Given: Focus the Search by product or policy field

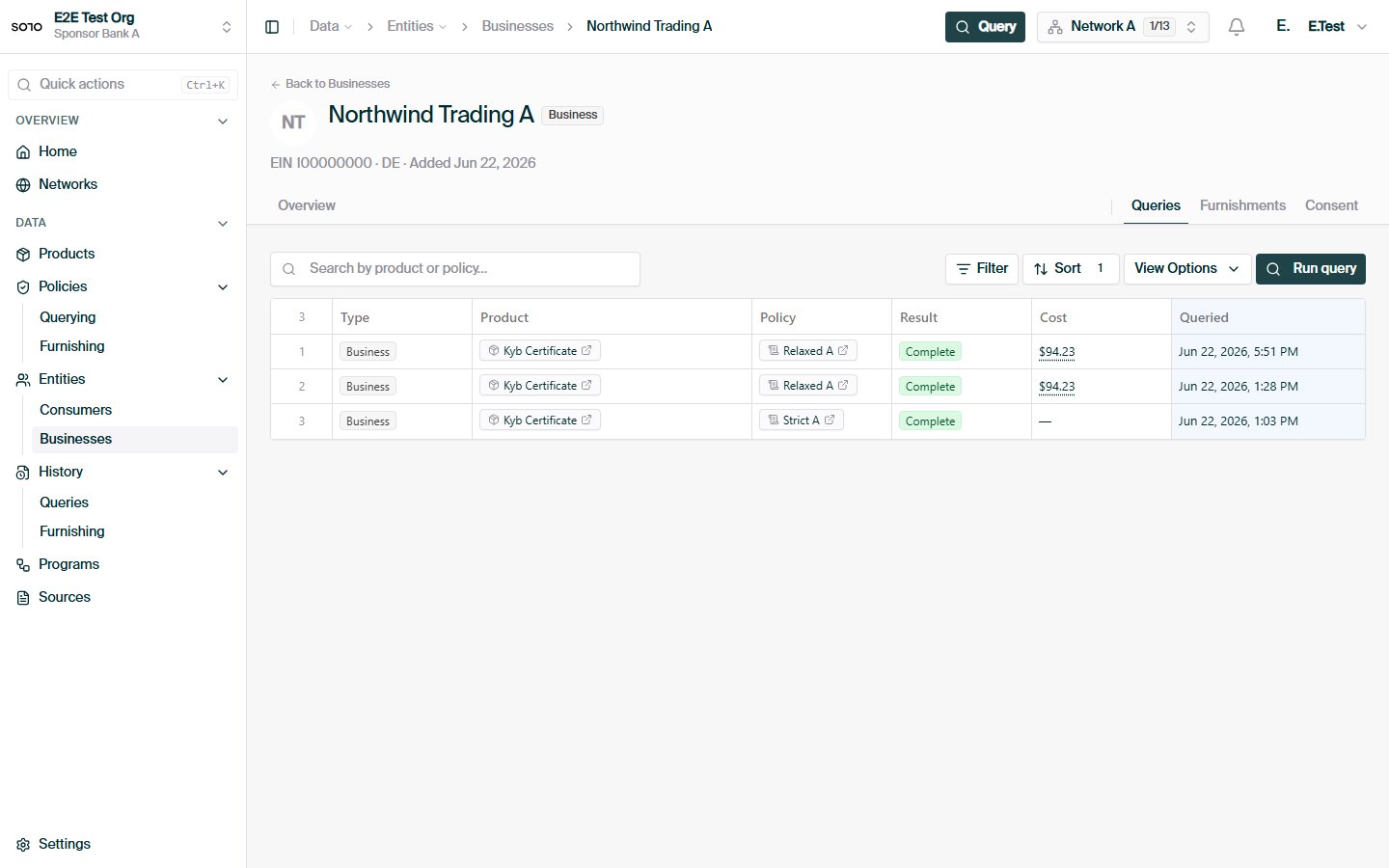Looking at the screenshot, I should coord(455,269).
